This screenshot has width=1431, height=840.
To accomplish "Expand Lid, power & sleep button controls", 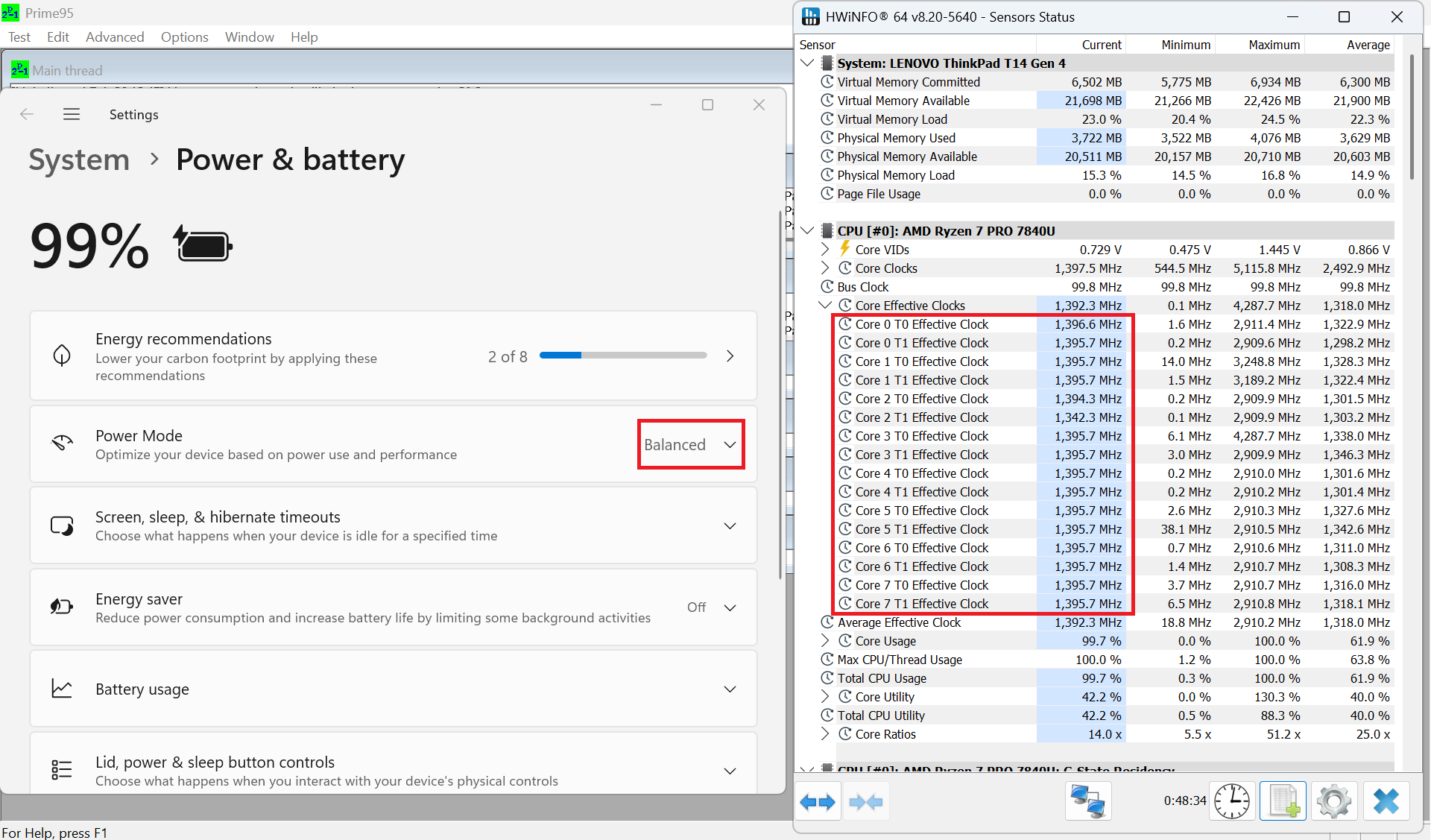I will point(730,771).
